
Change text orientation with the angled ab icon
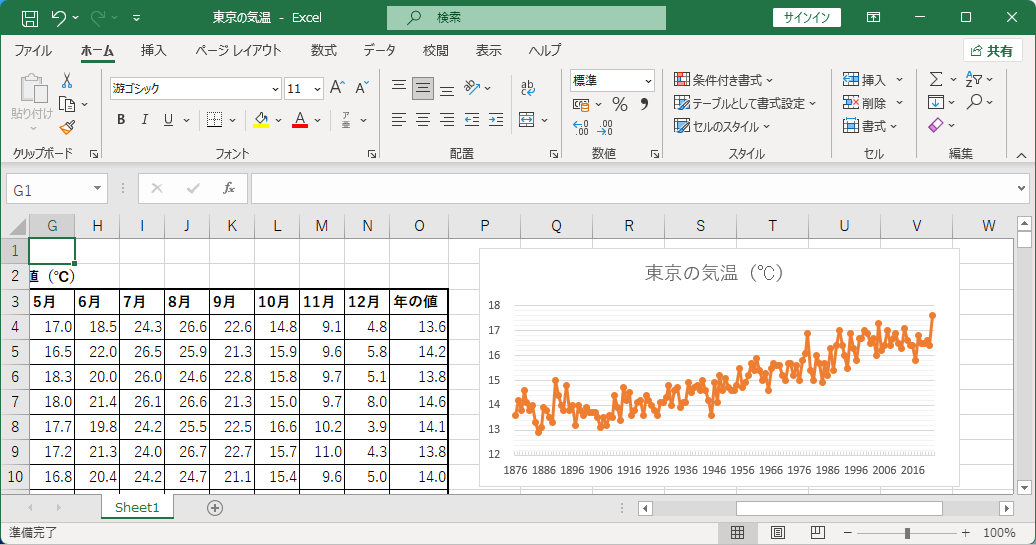[472, 88]
